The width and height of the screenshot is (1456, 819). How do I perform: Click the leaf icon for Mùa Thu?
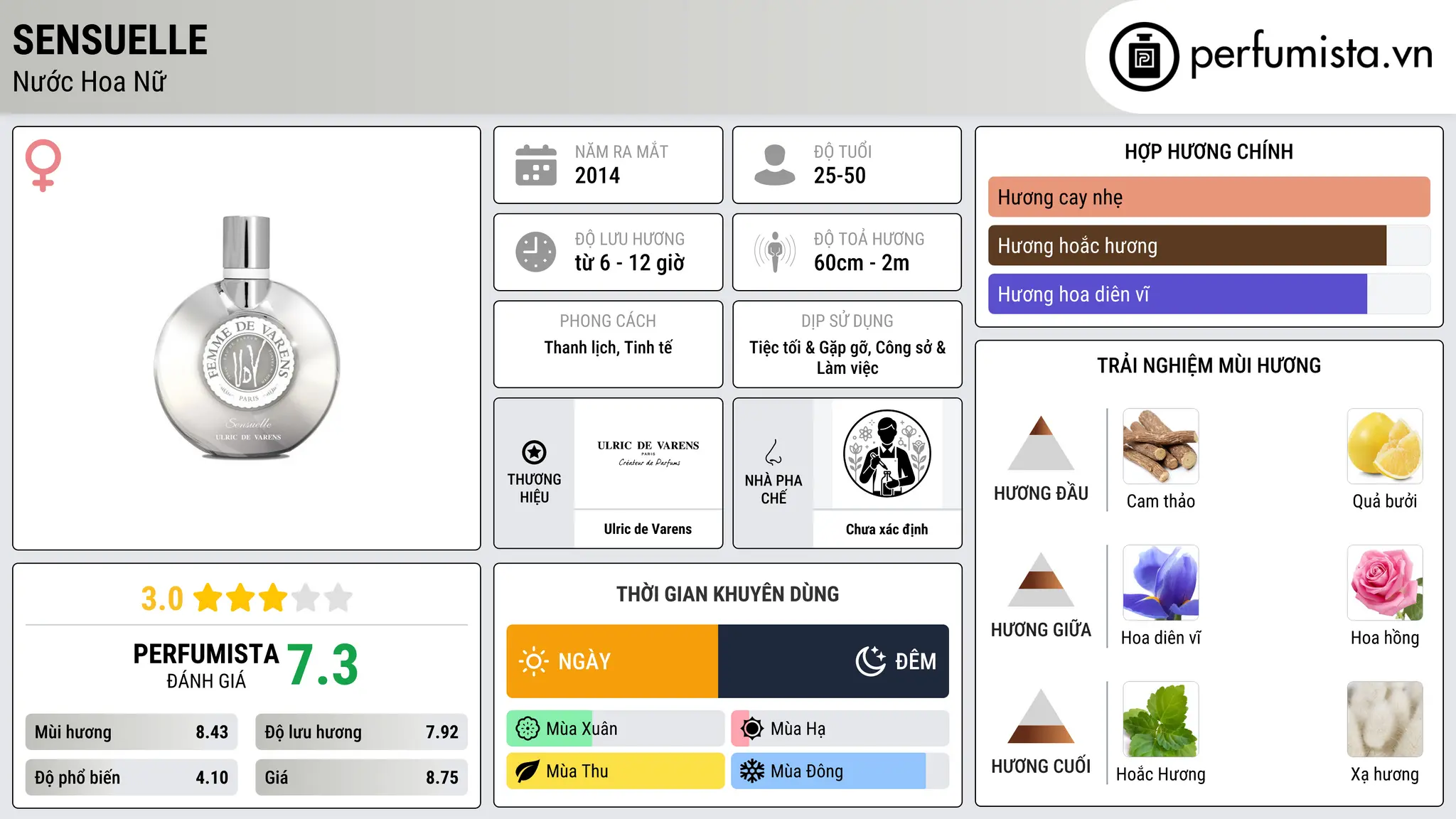click(528, 771)
